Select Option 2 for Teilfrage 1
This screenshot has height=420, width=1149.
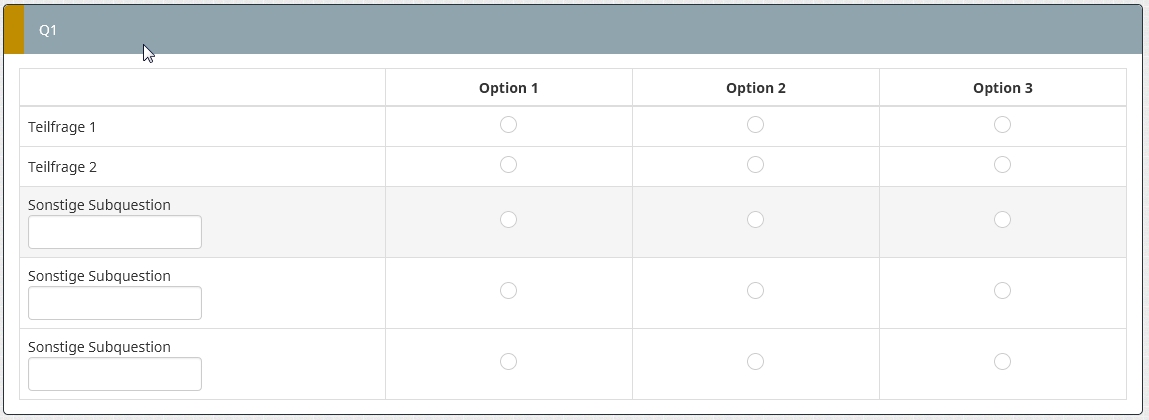(755, 125)
